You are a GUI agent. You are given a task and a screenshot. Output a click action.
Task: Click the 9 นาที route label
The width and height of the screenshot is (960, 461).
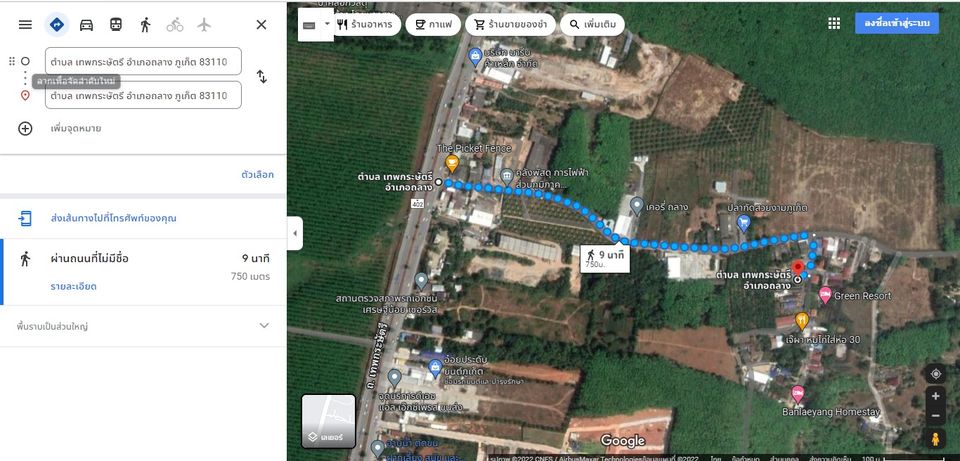pos(605,258)
